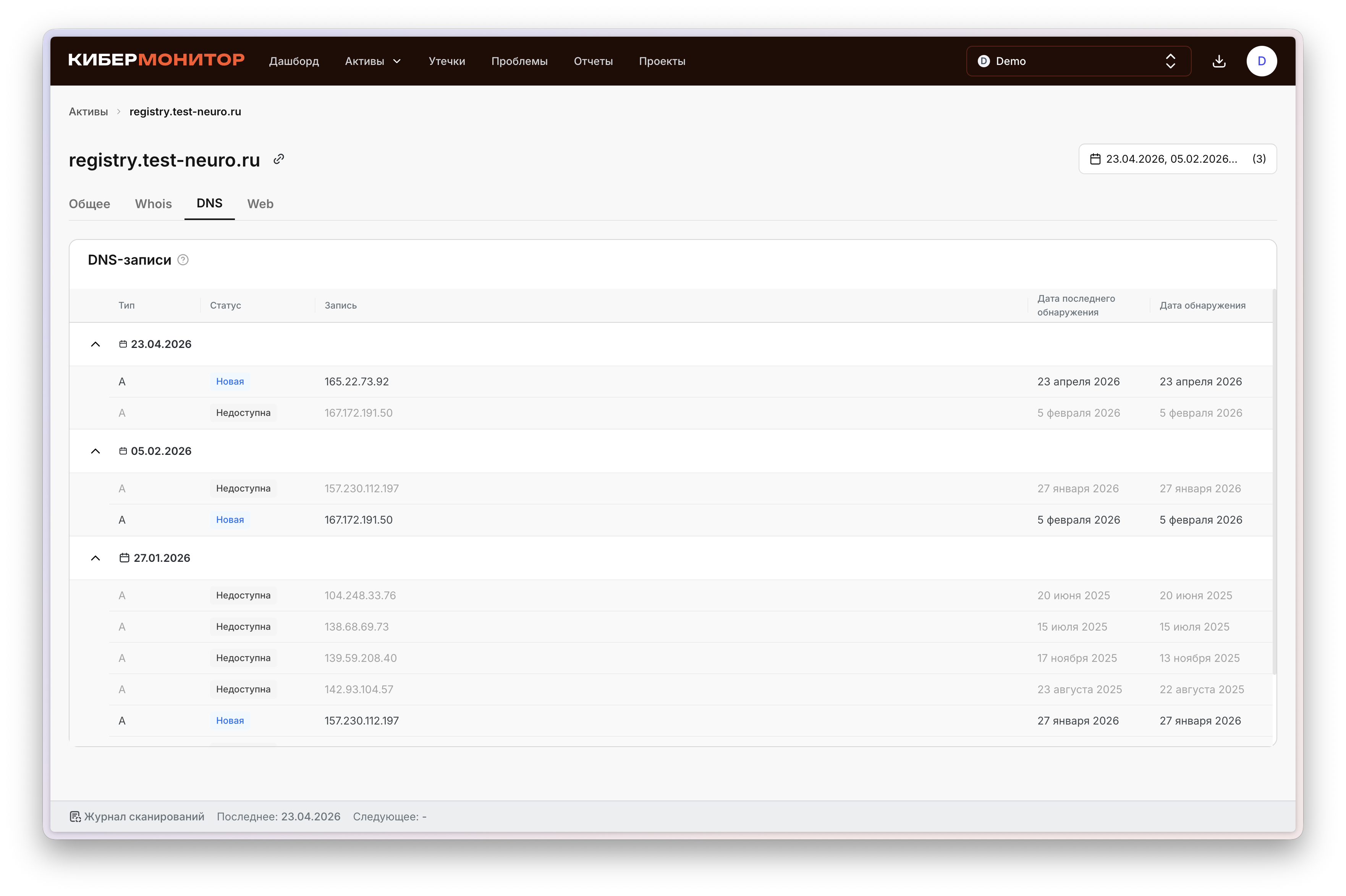Expand the Активы navigation dropdown
This screenshot has width=1346, height=896.
point(373,61)
